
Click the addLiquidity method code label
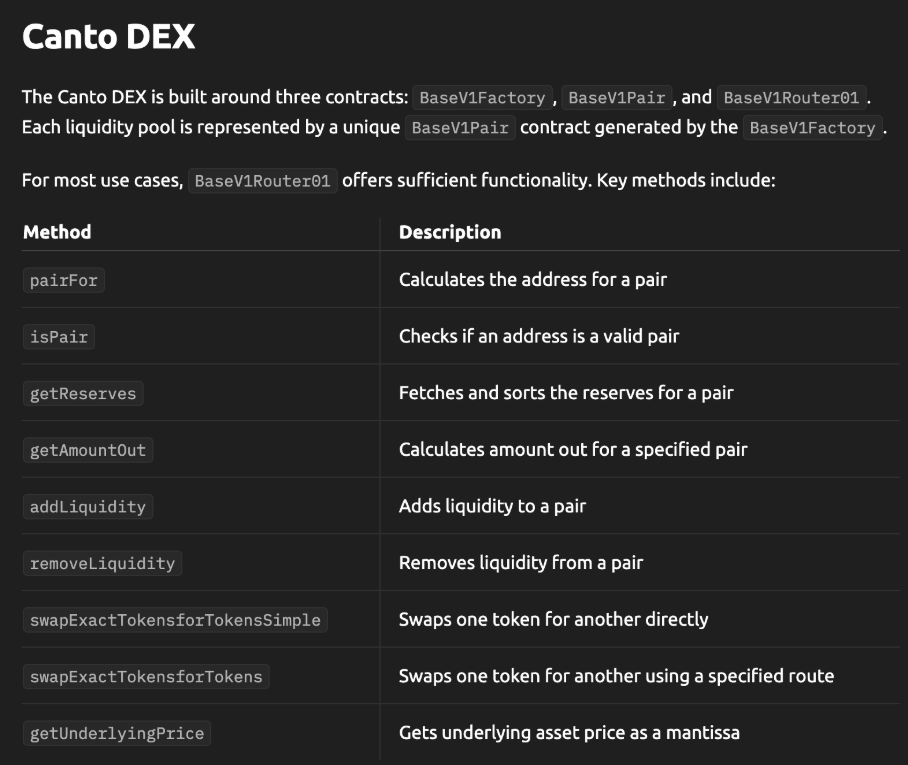(x=88, y=507)
